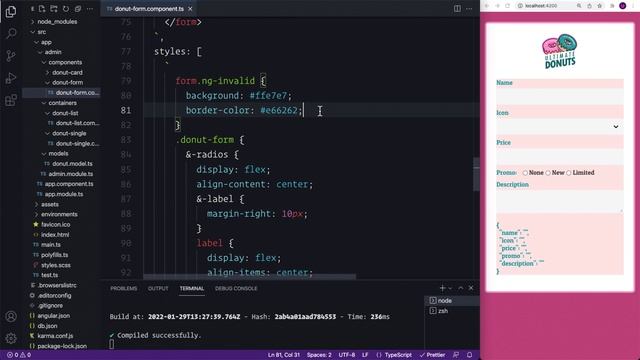Switch to the PROBLEMS panel tab

click(x=124, y=288)
